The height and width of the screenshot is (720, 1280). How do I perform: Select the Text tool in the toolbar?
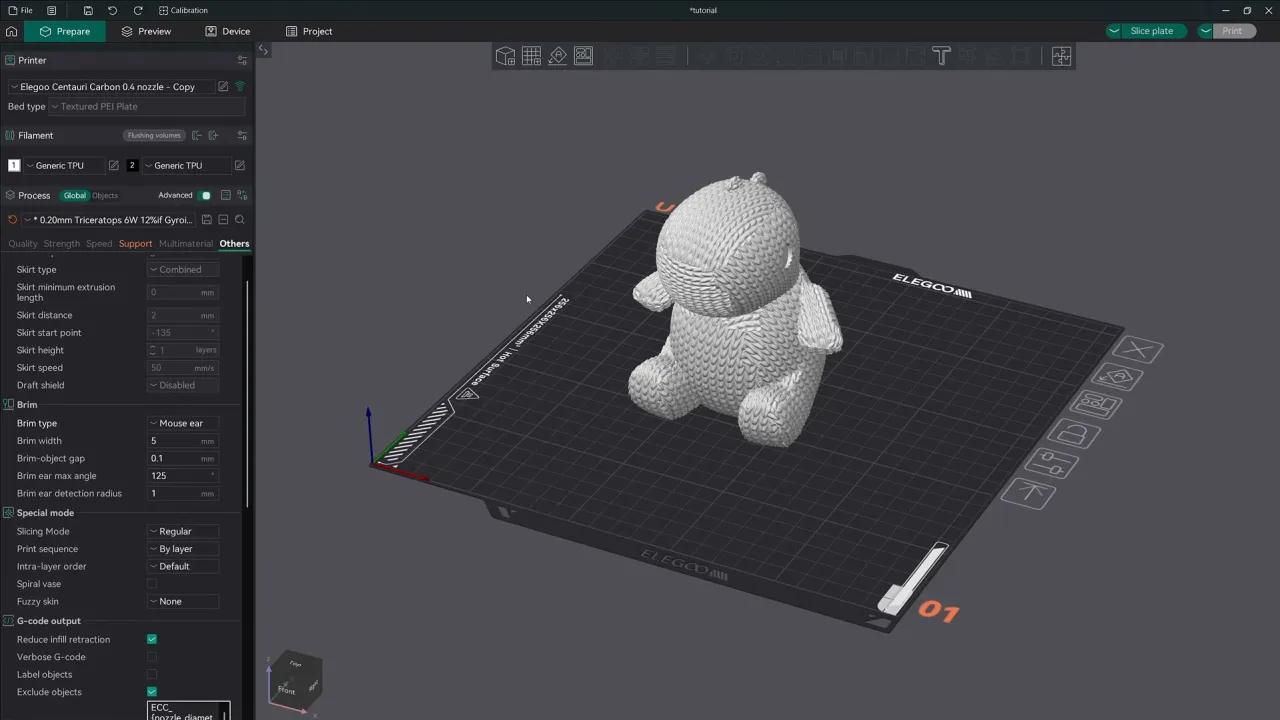pos(941,56)
